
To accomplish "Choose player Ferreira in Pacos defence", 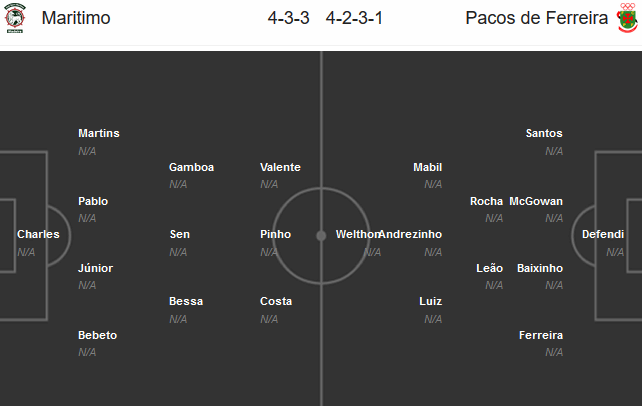I will 541,335.
